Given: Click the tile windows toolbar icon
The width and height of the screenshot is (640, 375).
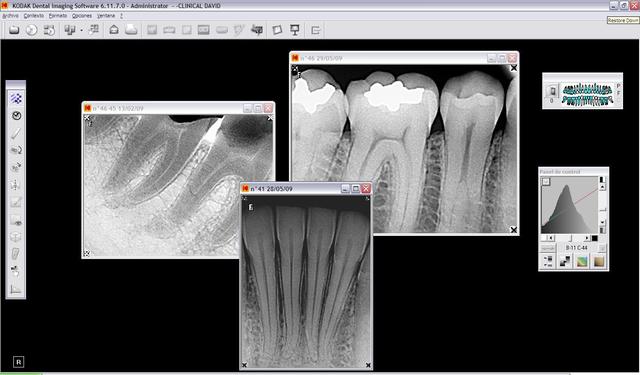Looking at the screenshot, I should [x=93, y=30].
